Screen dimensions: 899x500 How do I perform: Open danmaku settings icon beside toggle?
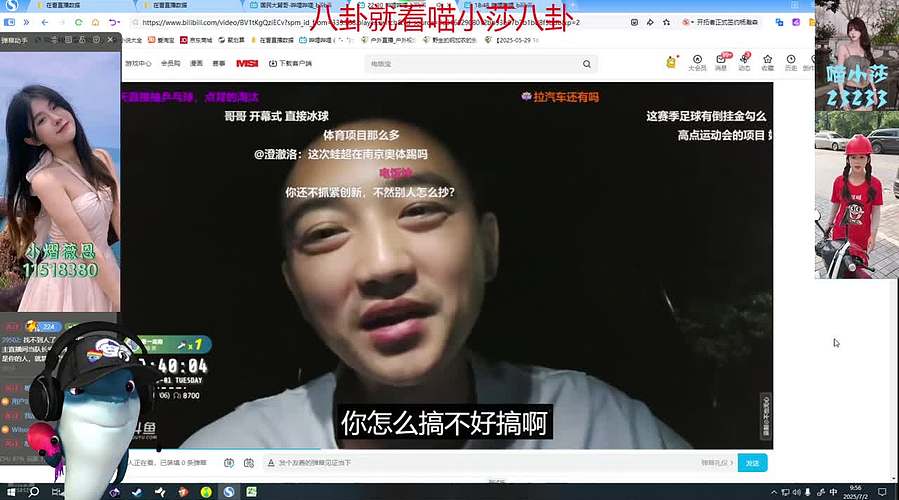[249, 463]
